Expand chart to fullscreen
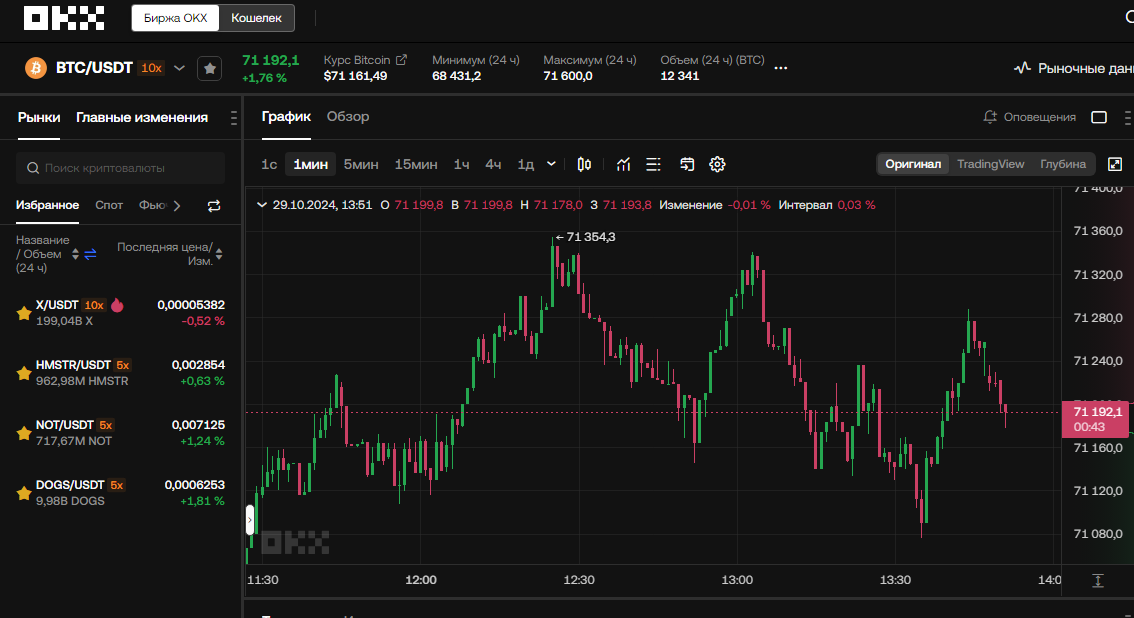1134x618 pixels. coord(1115,165)
